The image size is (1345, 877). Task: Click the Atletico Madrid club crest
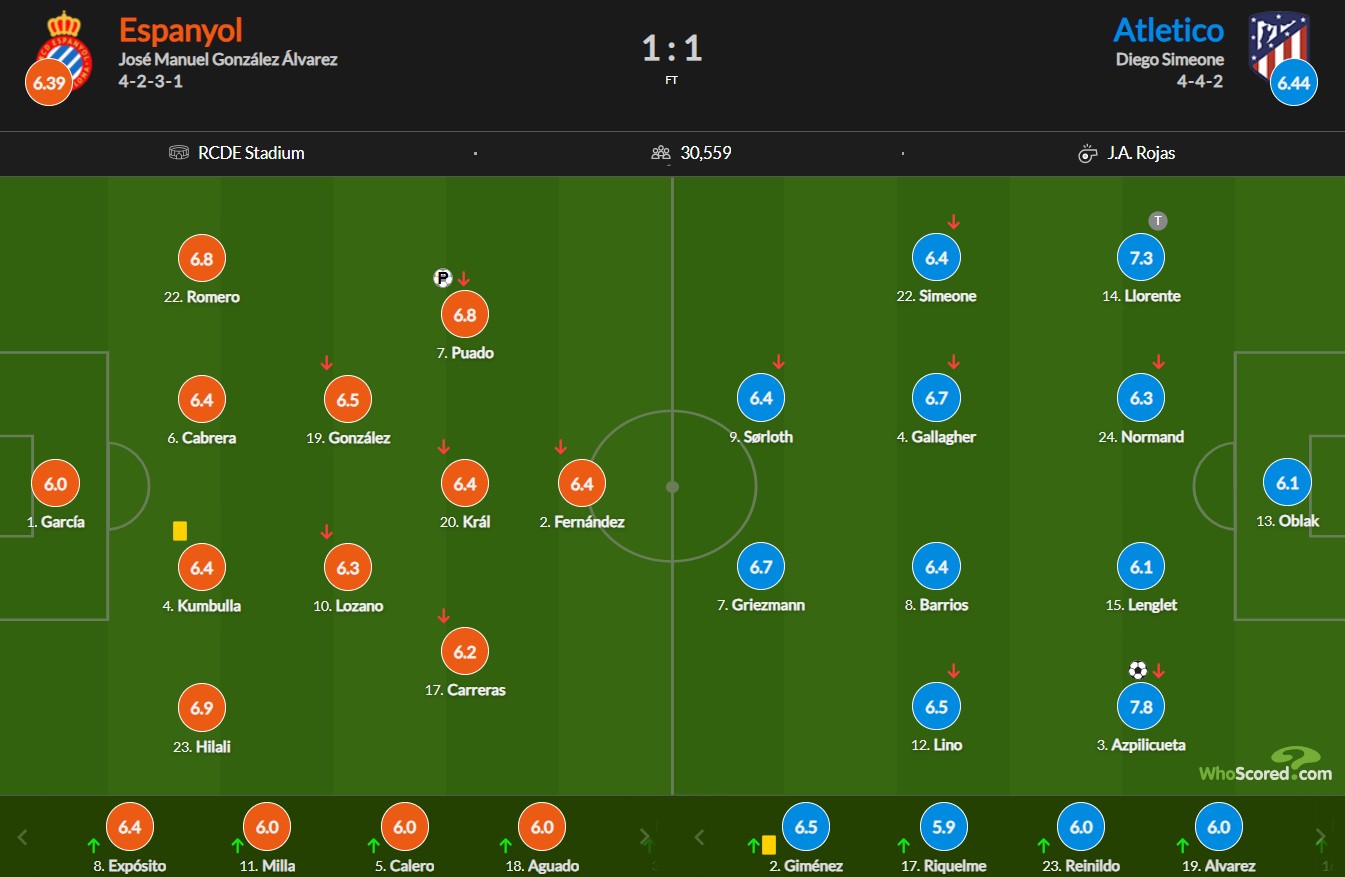pyautogui.click(x=1278, y=46)
